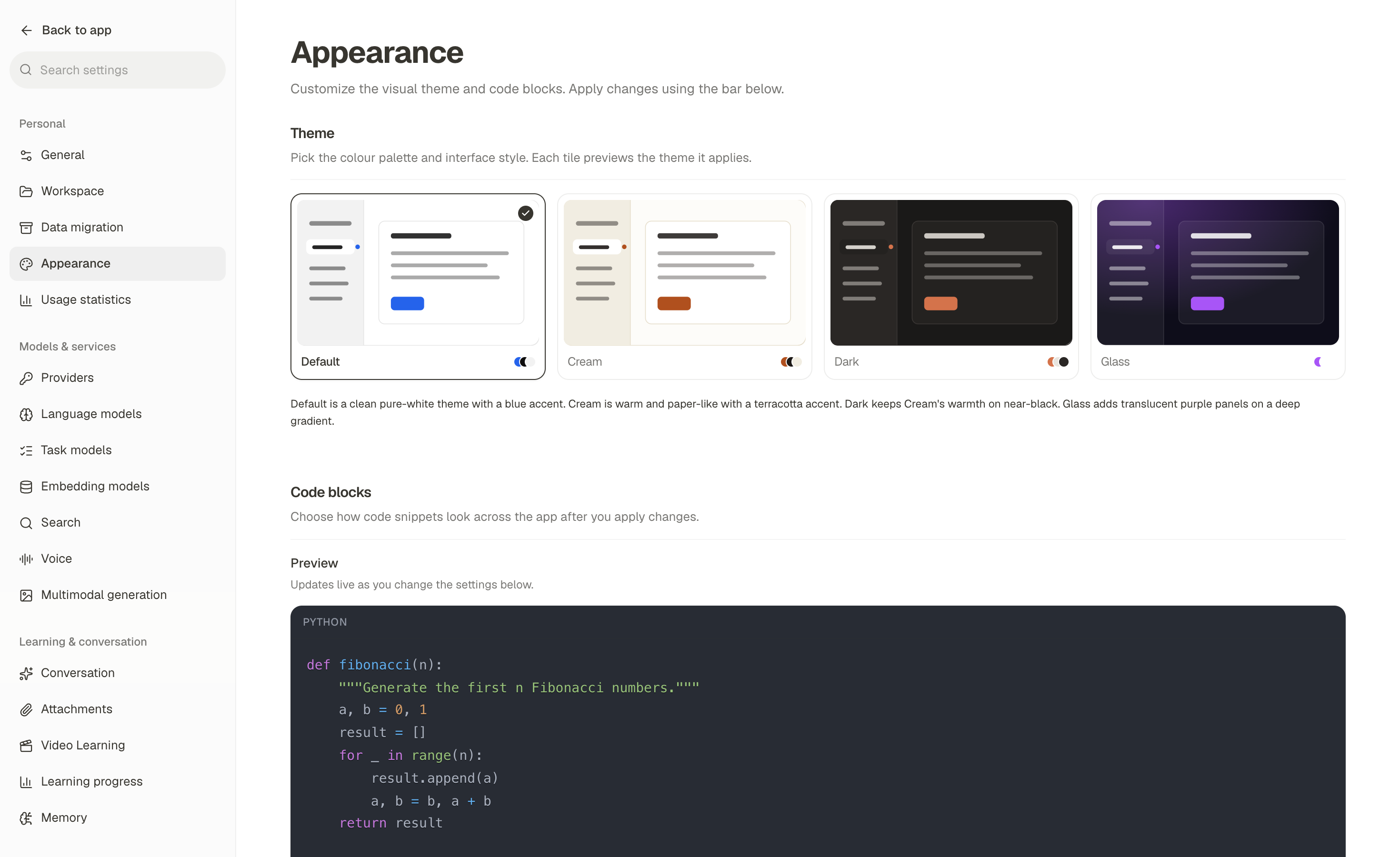
Task: Click the Memory brain icon
Action: coord(26,818)
